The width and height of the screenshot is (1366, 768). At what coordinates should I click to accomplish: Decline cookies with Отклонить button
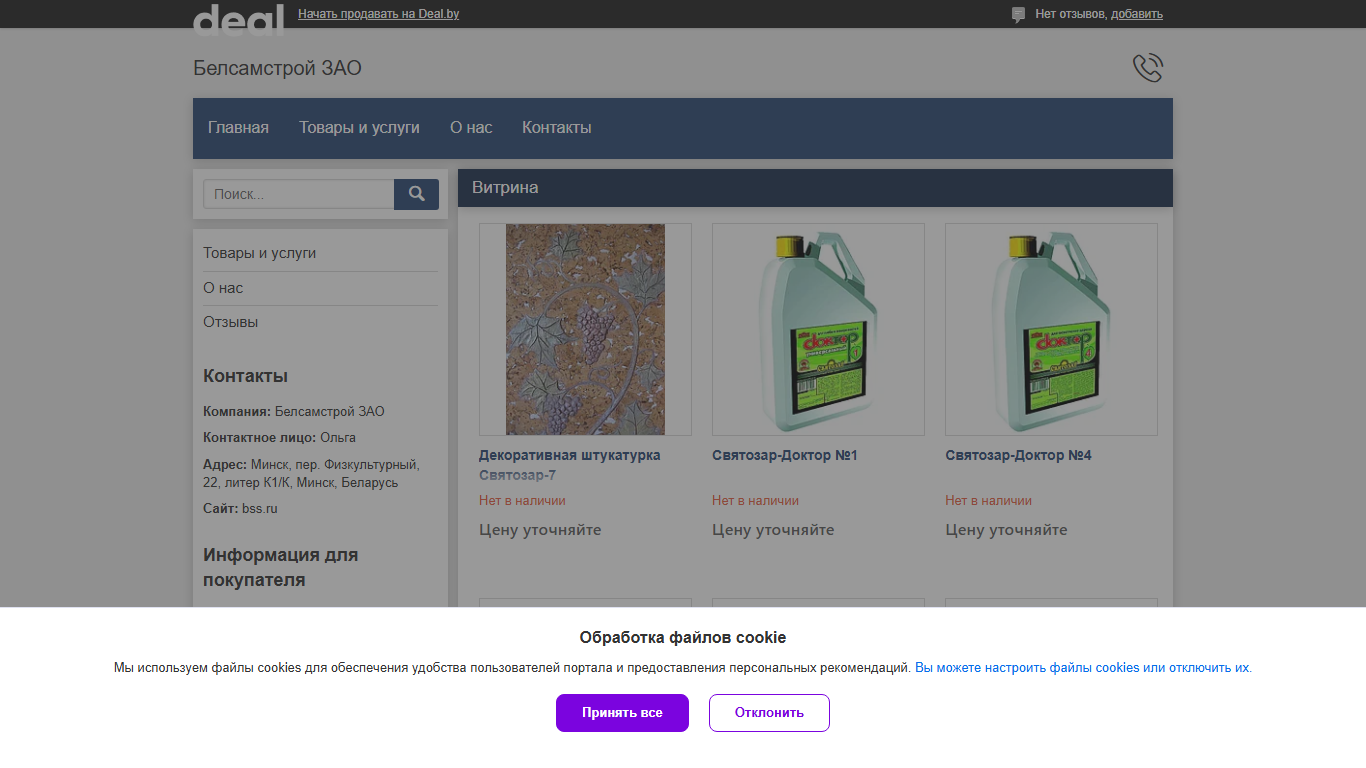click(x=769, y=713)
